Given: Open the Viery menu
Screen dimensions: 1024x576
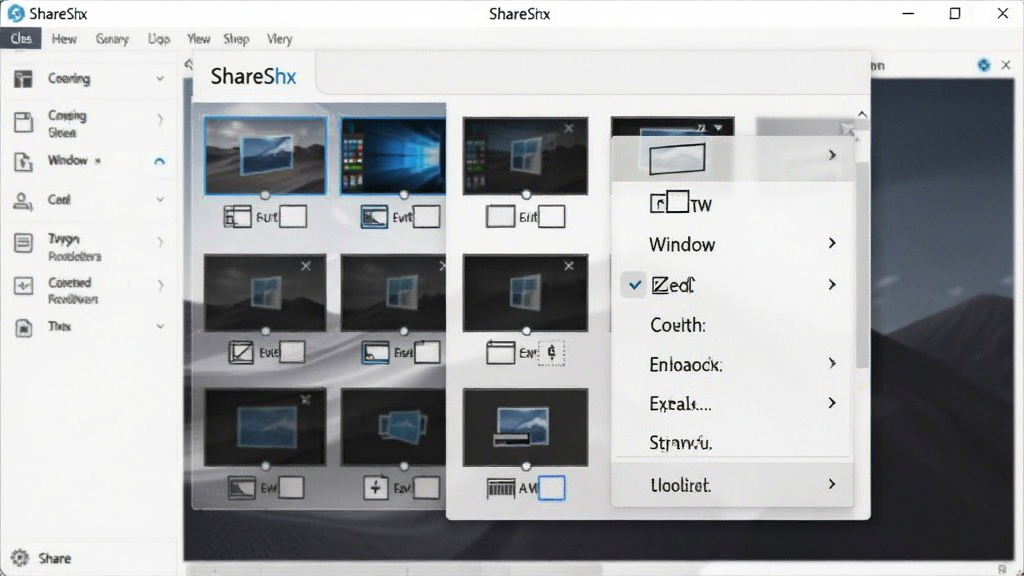Looking at the screenshot, I should coord(280,39).
